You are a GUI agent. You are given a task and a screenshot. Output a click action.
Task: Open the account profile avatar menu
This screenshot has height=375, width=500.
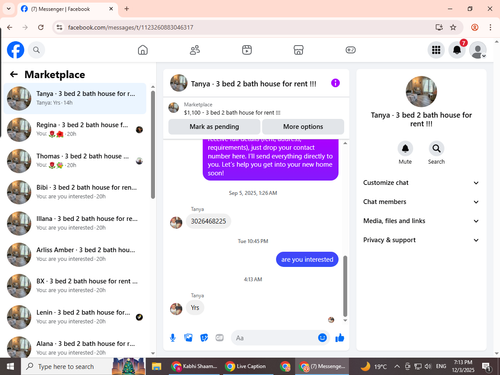click(x=478, y=50)
